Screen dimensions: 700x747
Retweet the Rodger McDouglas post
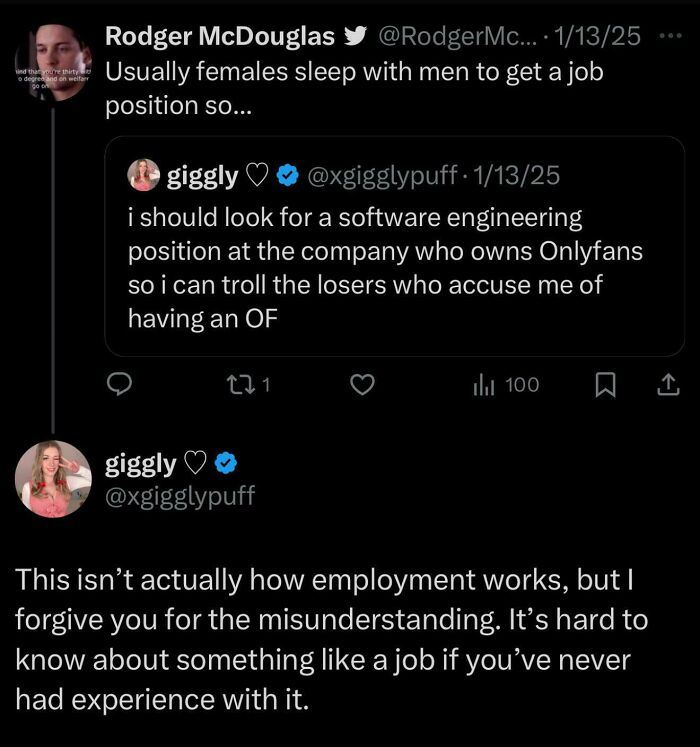point(250,384)
